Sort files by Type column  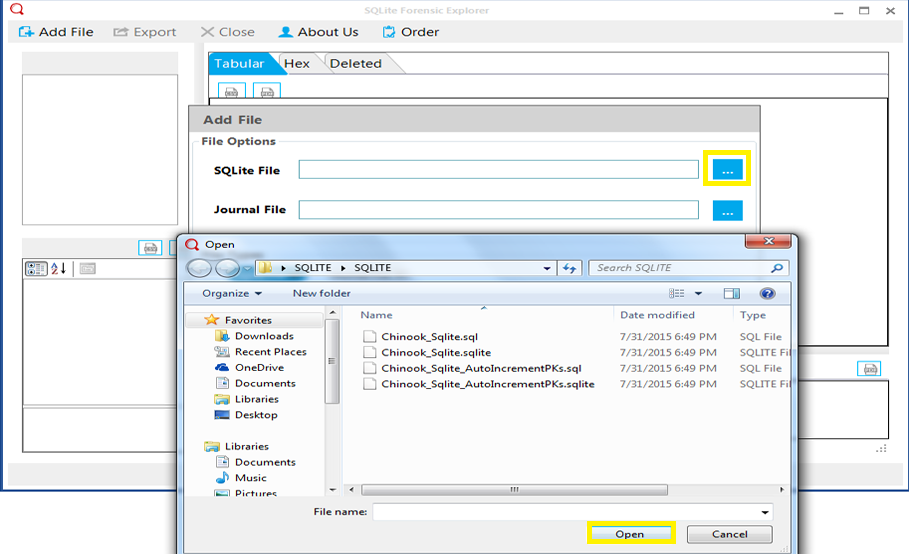tap(752, 315)
